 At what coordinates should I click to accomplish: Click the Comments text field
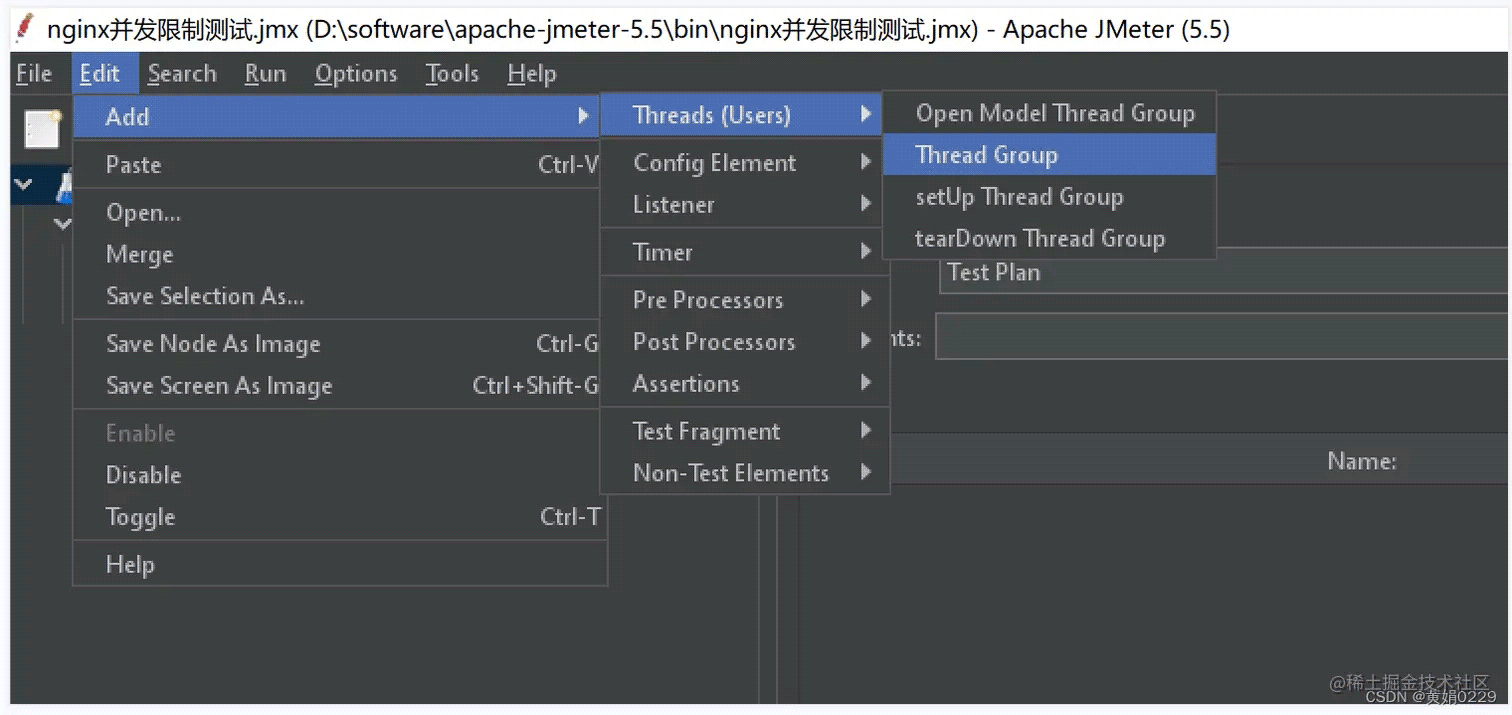1220,337
